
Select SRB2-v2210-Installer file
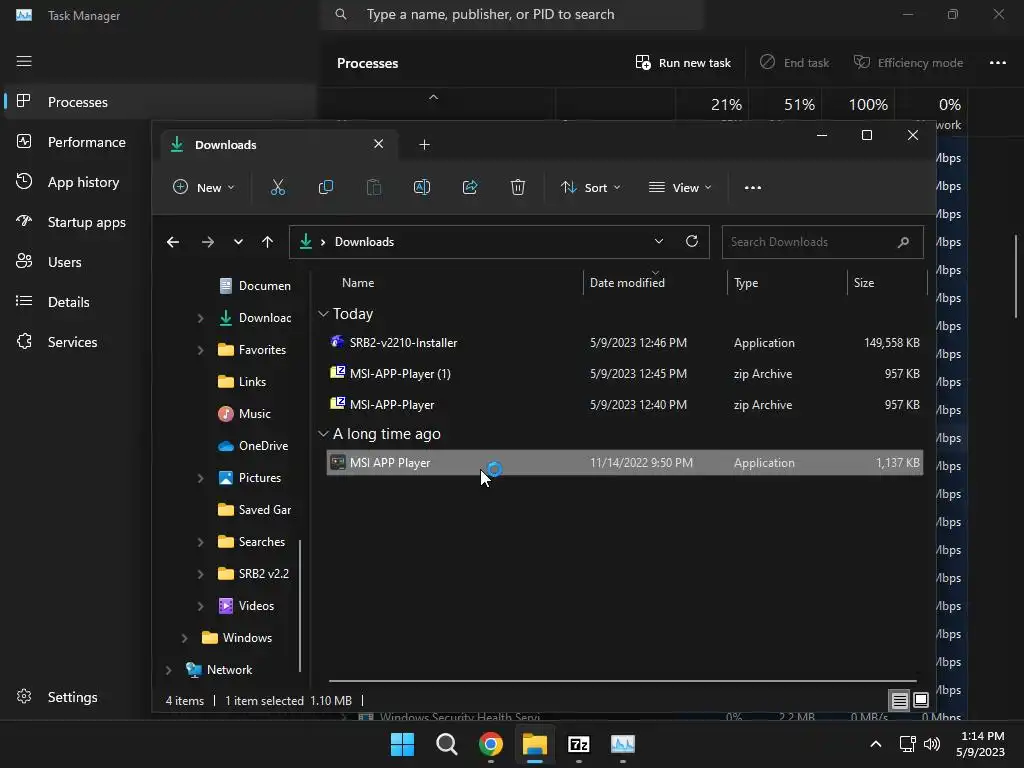[624, 343]
